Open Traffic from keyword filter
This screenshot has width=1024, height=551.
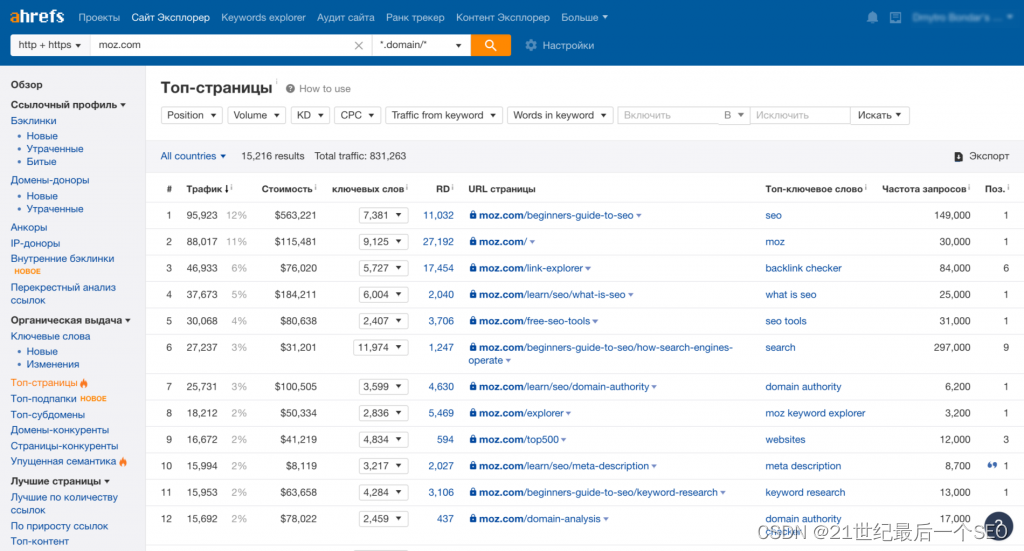443,115
